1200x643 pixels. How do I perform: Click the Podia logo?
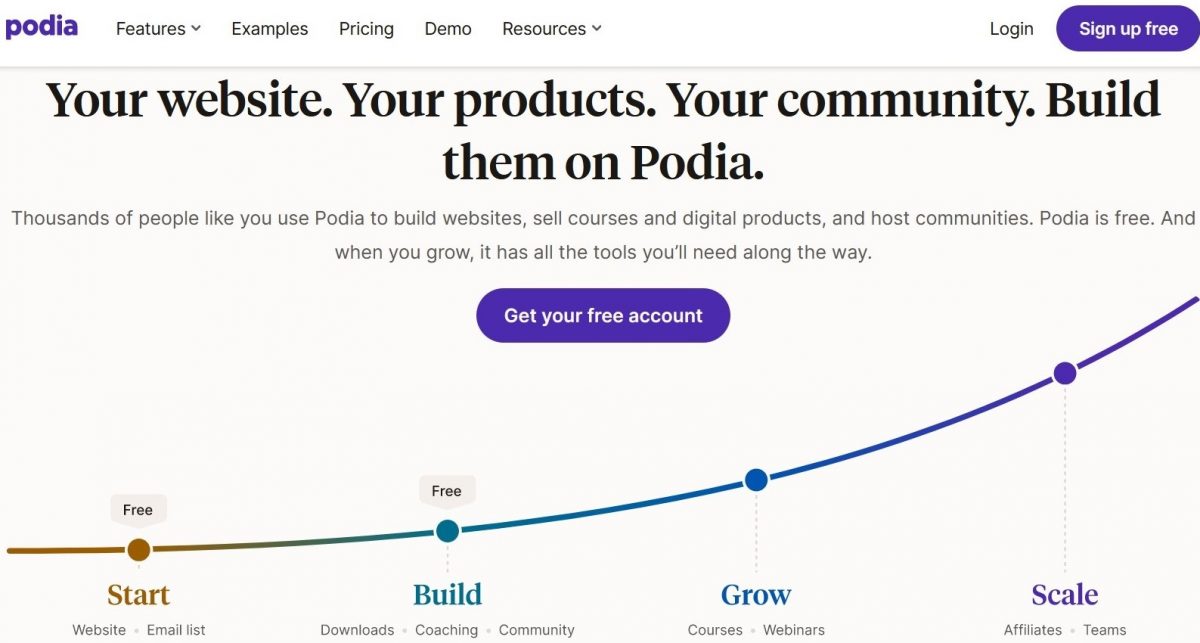(x=41, y=27)
